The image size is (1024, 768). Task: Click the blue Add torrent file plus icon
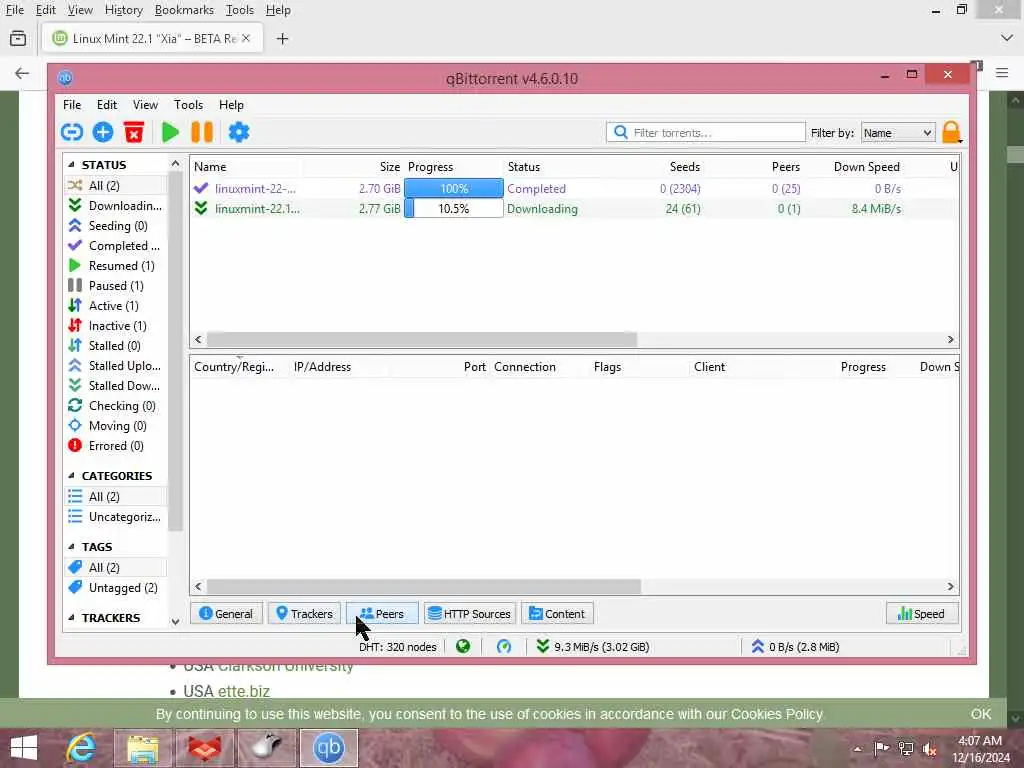pos(103,133)
